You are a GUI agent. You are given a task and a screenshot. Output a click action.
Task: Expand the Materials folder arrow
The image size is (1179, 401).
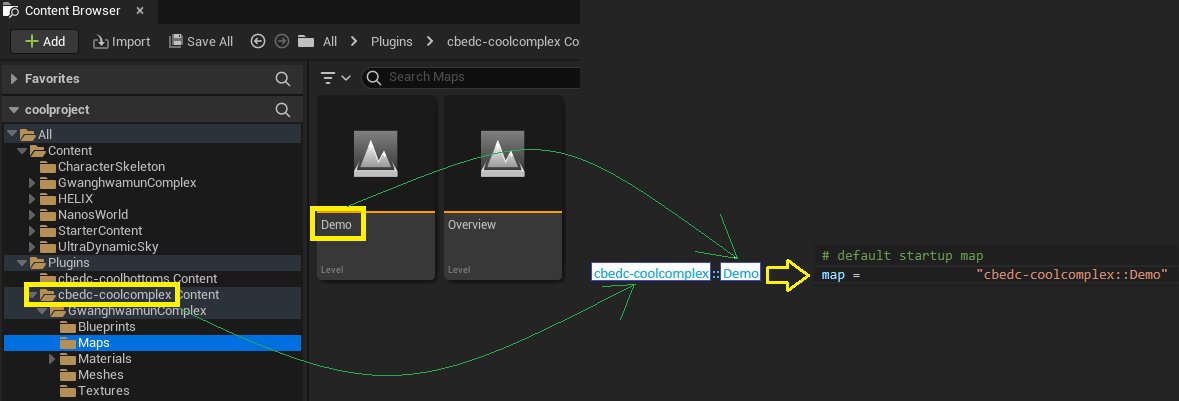click(52, 359)
